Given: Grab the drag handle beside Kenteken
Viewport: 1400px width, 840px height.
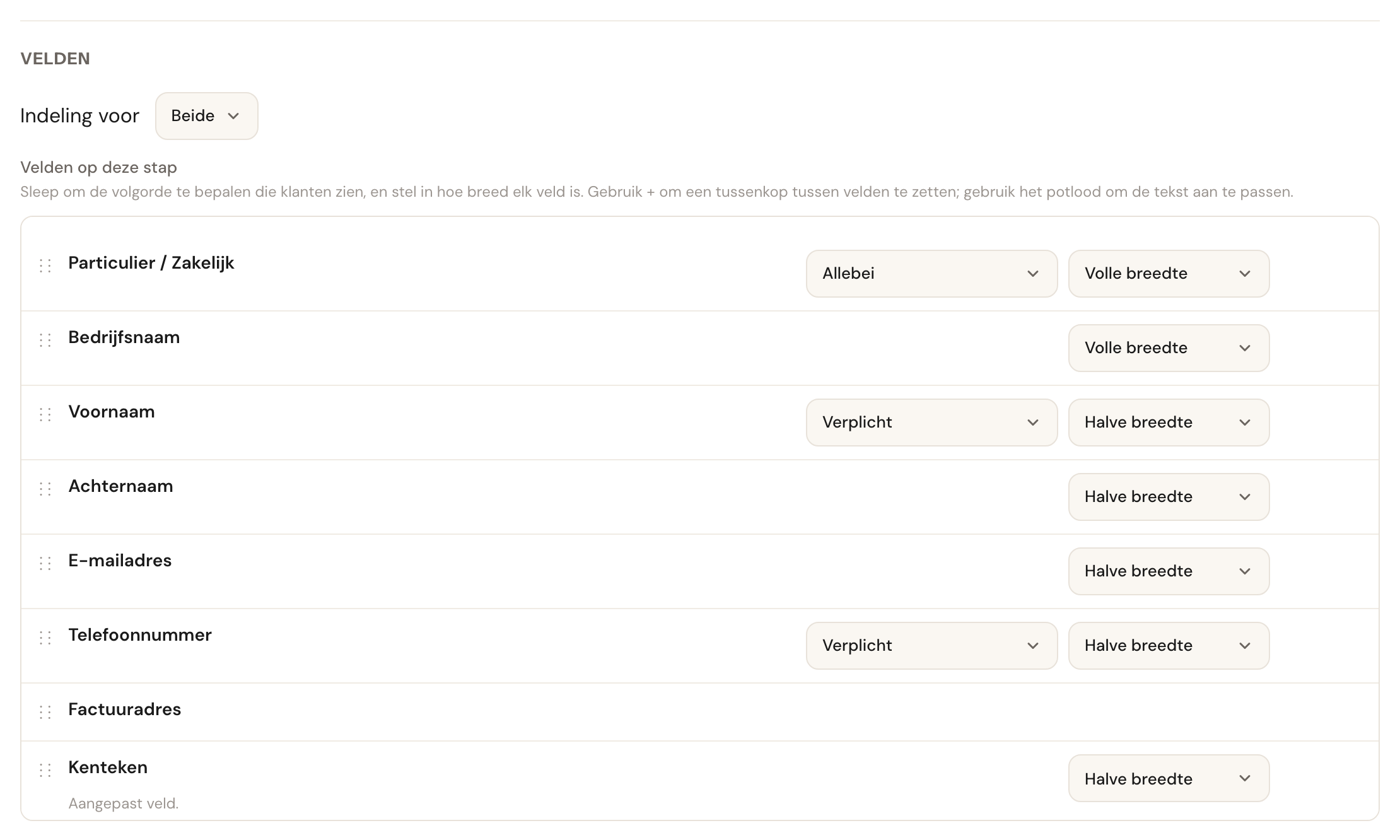Looking at the screenshot, I should point(45,770).
